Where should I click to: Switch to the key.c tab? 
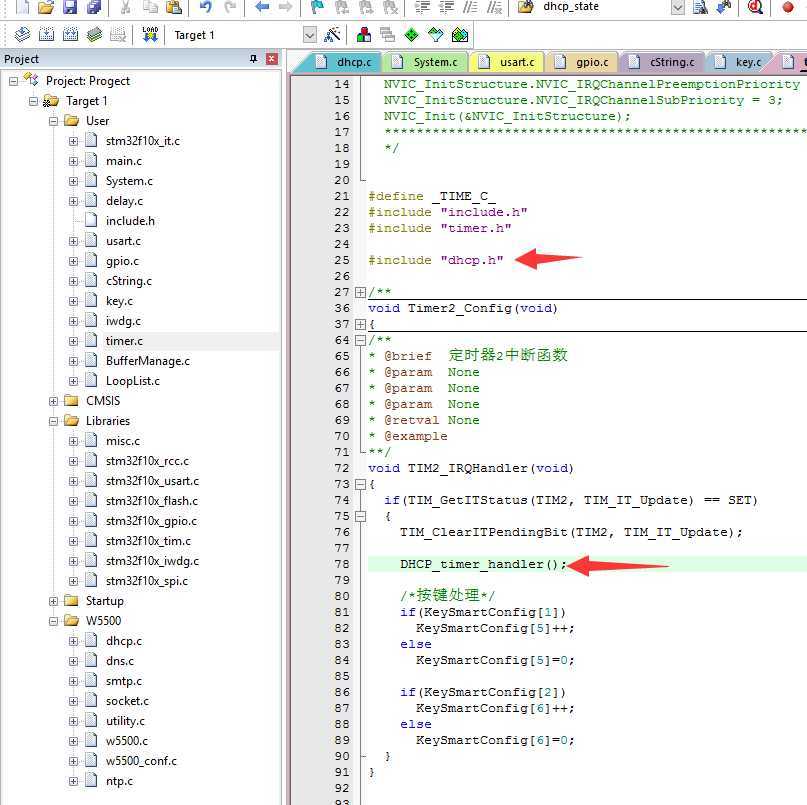pos(742,62)
